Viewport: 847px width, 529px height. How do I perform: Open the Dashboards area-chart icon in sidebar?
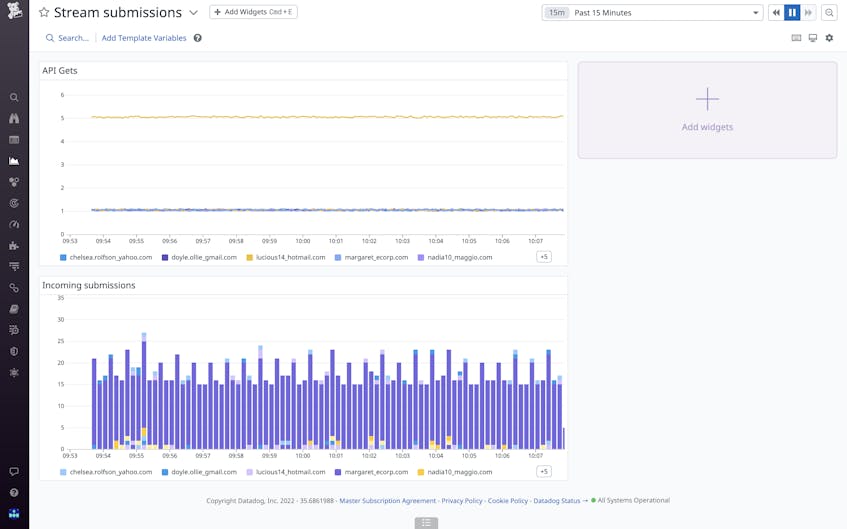pyautogui.click(x=14, y=161)
